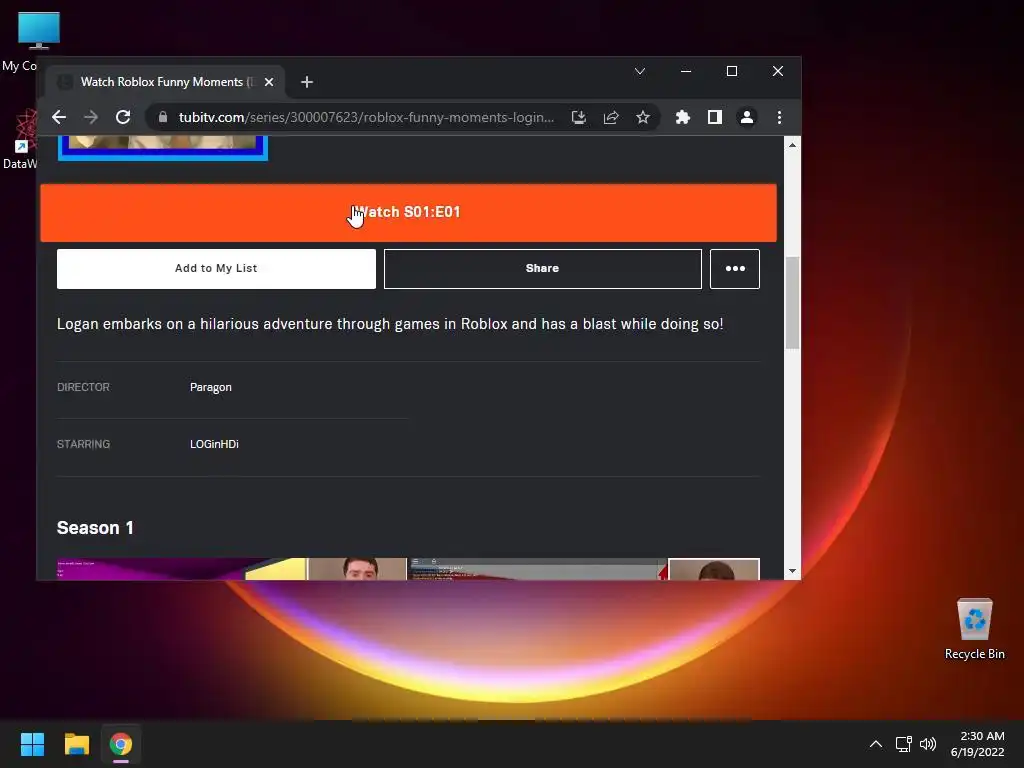Open clock showing 2:30 AM
The width and height of the screenshot is (1024, 768).
pos(978,744)
